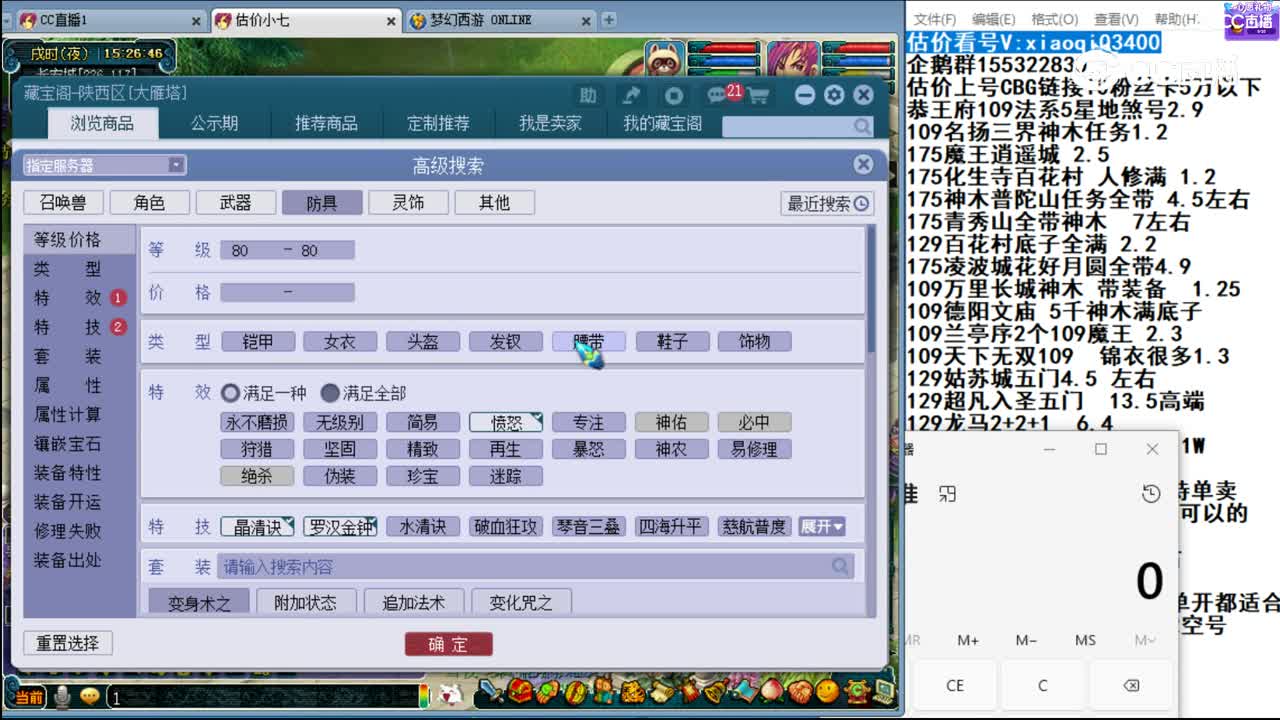Screen dimensions: 1280x720
Task: Select the 满足一种 radio option
Action: coord(231,393)
